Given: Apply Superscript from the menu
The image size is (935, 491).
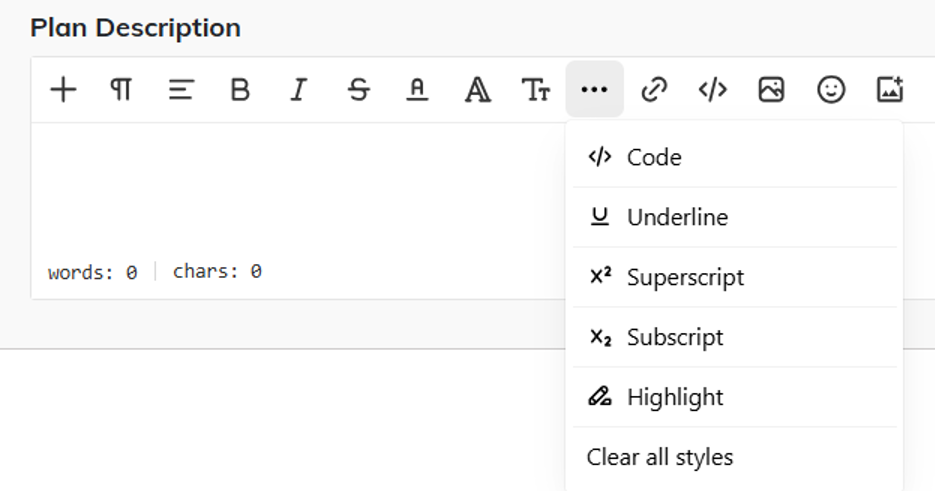Looking at the screenshot, I should coord(685,277).
